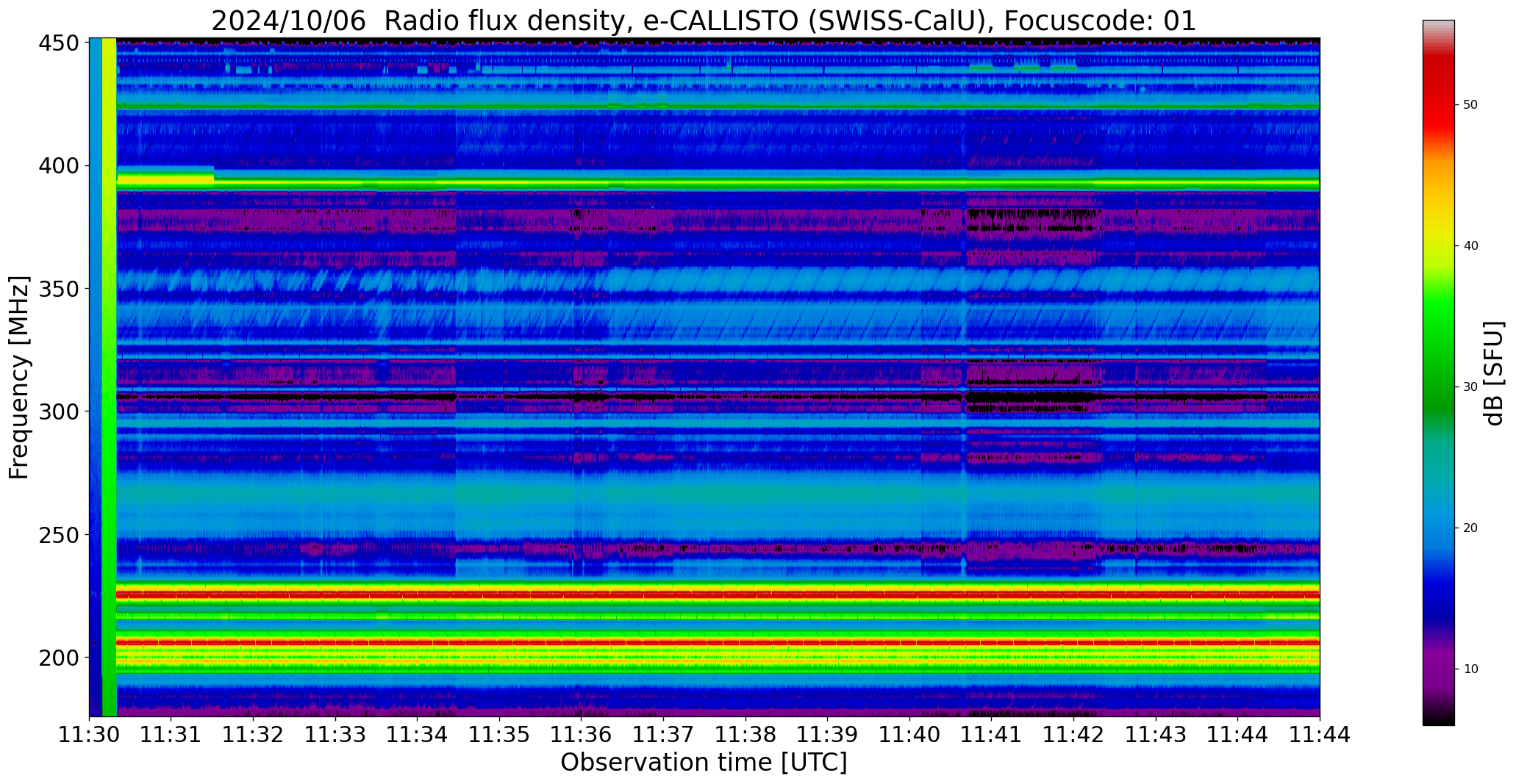Click the 450 frequency tick label
Viewport: 1516px width, 784px height.
59,43
